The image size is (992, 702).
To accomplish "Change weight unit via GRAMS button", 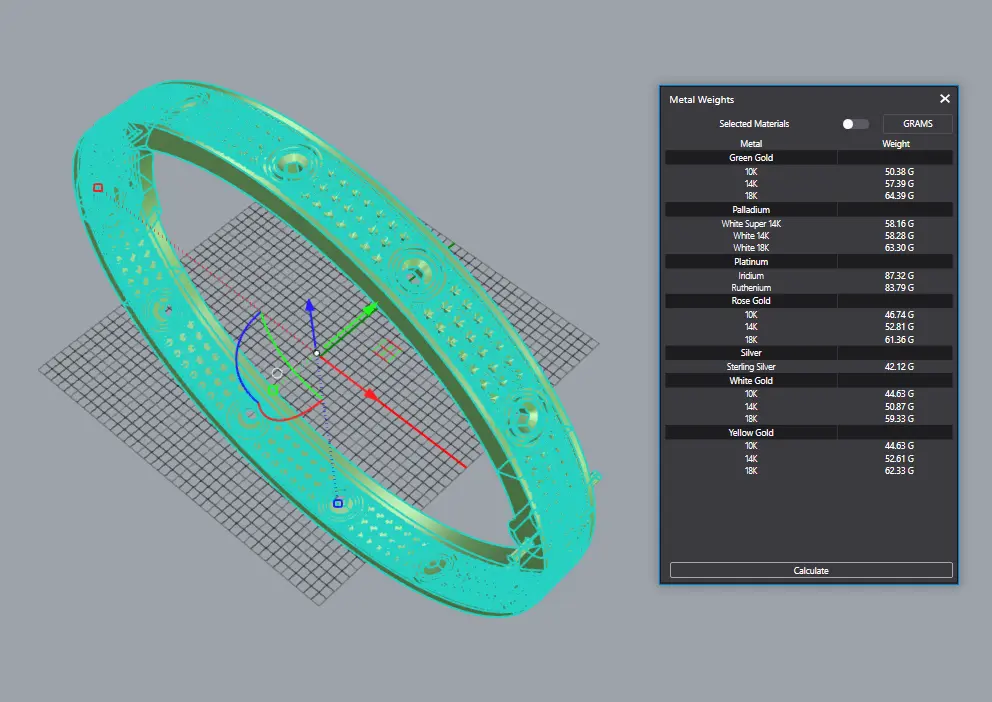I will [917, 124].
